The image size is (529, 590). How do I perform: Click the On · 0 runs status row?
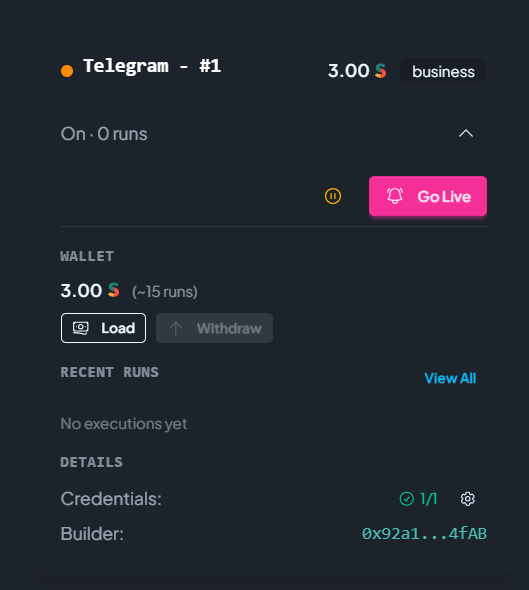click(x=267, y=134)
